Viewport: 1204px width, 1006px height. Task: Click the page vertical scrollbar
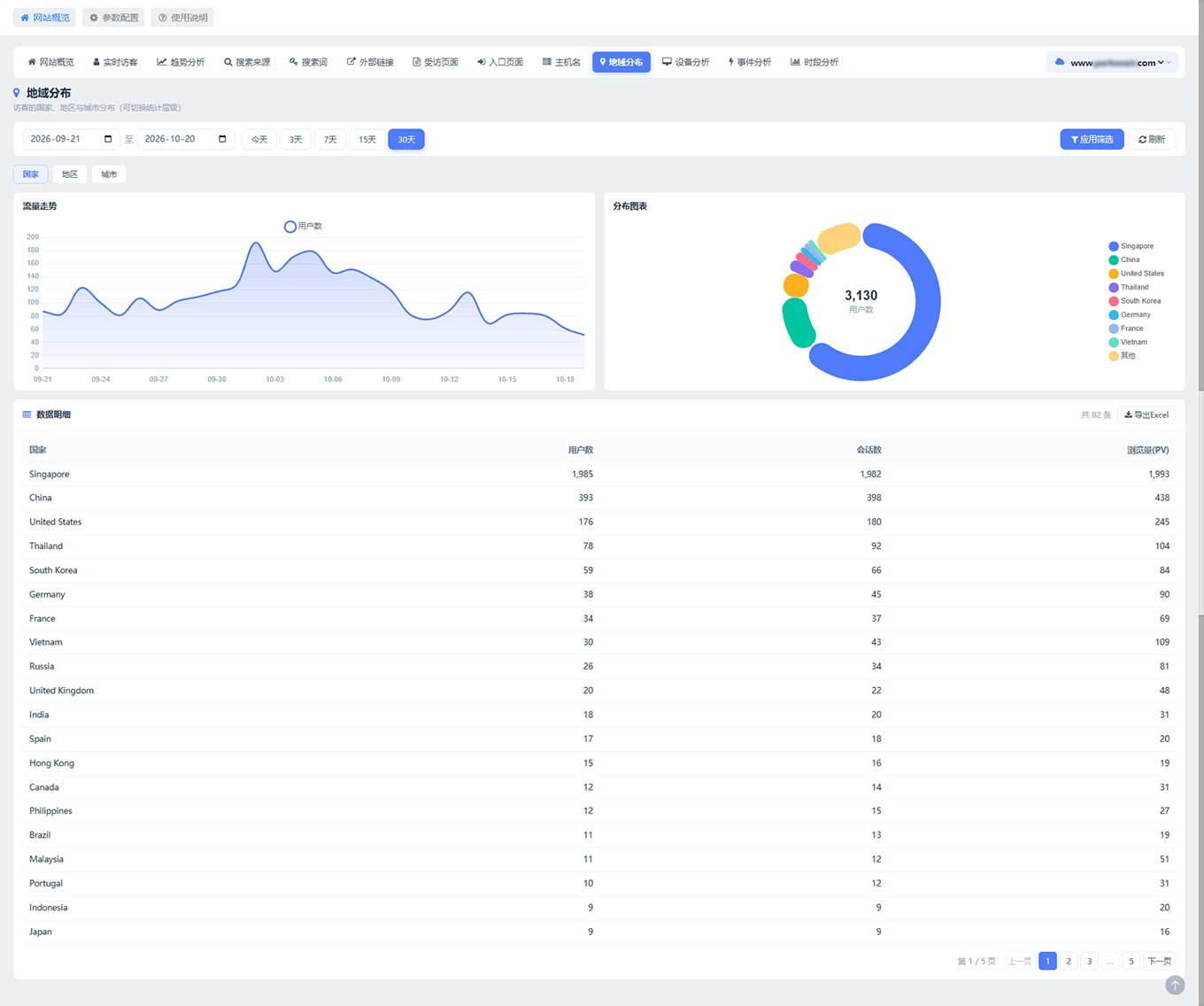[x=1200, y=503]
